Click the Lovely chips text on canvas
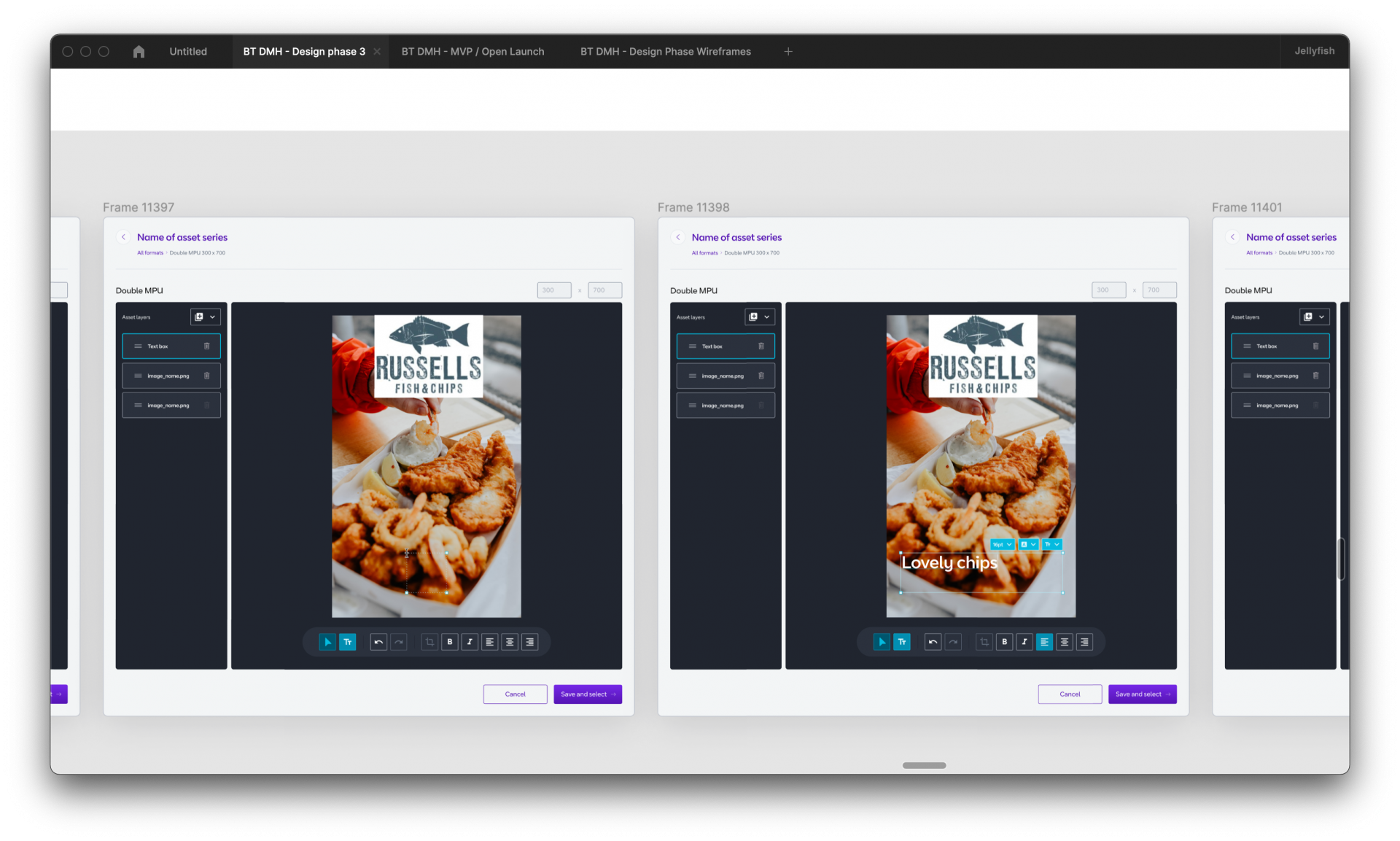Image resolution: width=1400 pixels, height=841 pixels. (949, 562)
